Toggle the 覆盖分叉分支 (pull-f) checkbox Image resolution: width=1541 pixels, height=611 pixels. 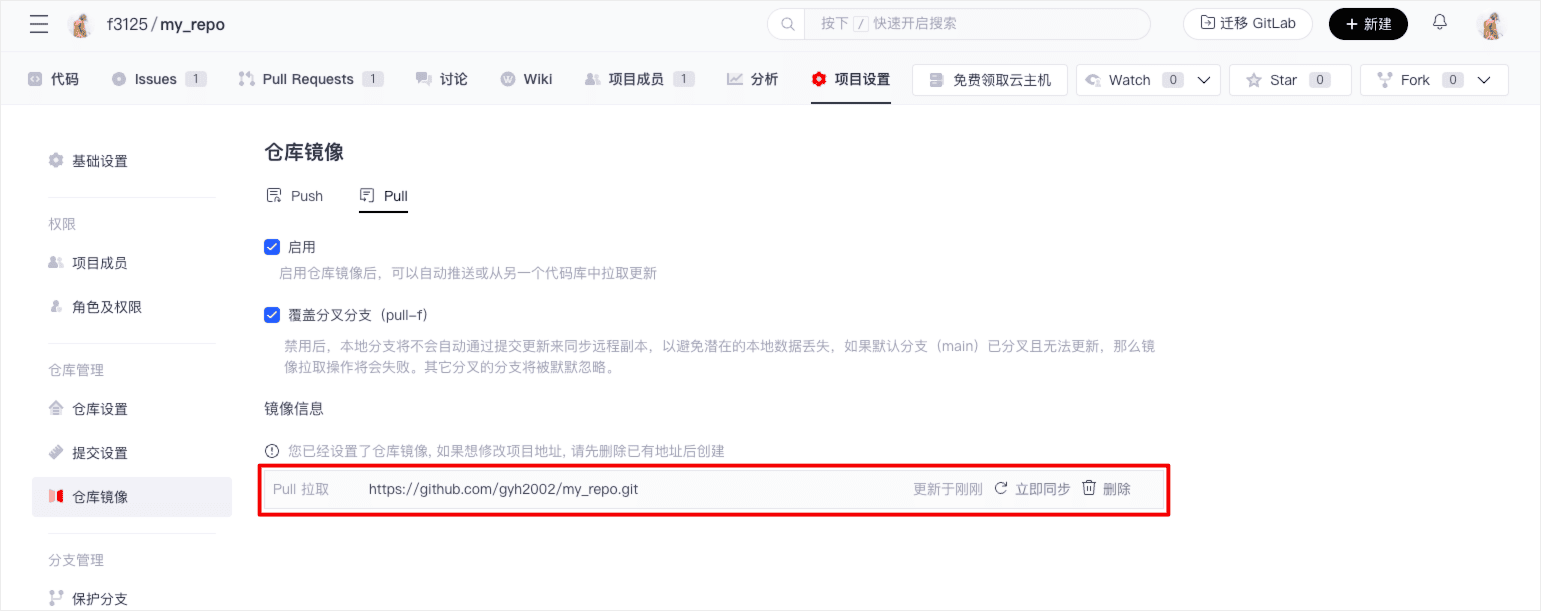coord(271,315)
